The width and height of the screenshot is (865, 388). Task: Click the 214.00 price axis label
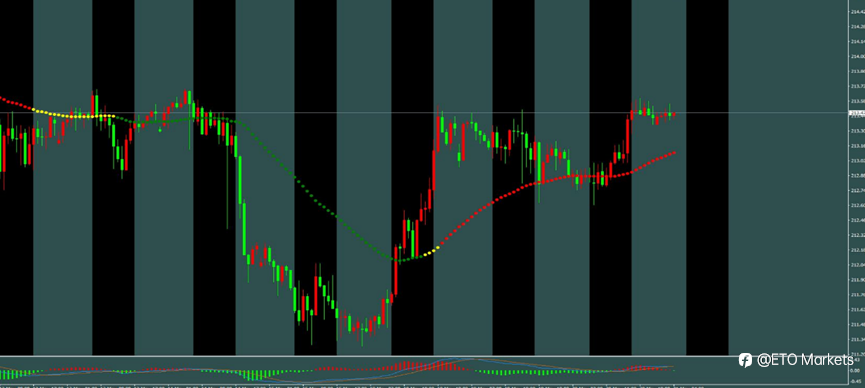857,56
